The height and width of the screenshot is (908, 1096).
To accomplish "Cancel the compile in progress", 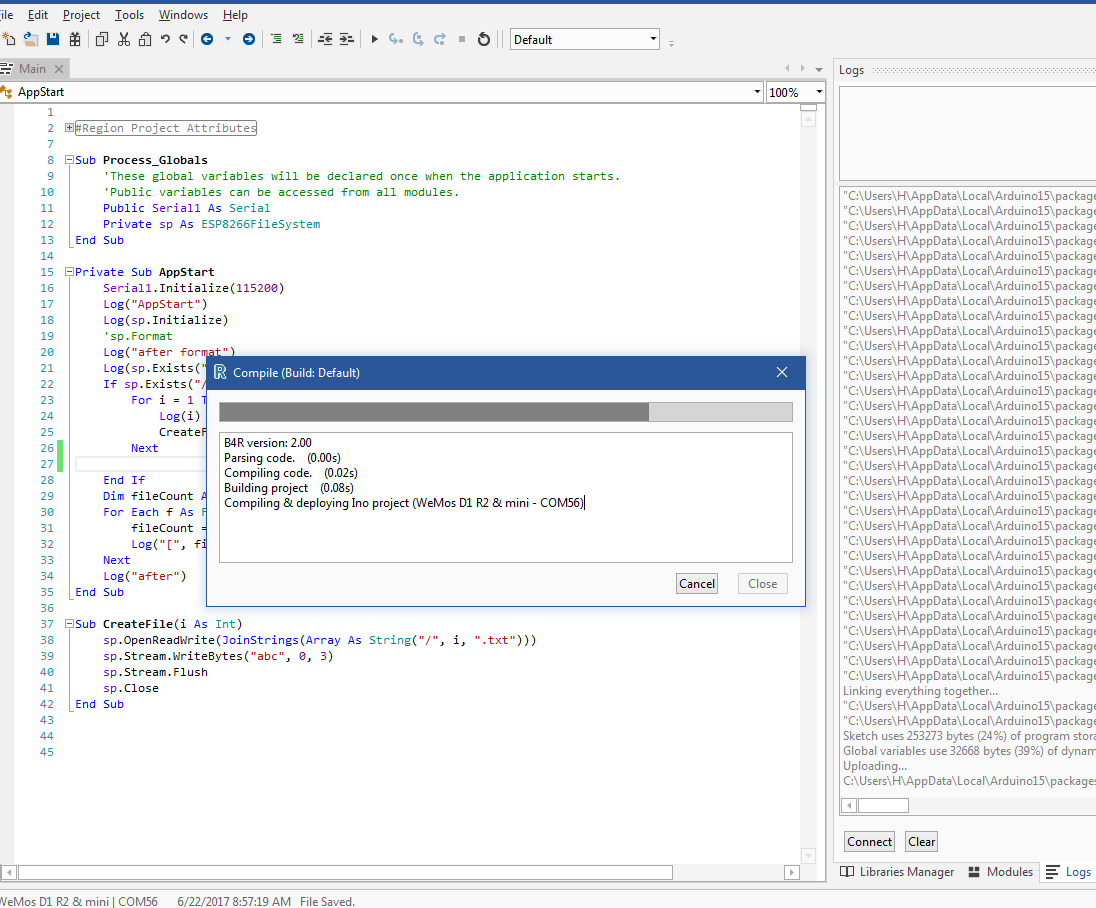I will [x=696, y=584].
